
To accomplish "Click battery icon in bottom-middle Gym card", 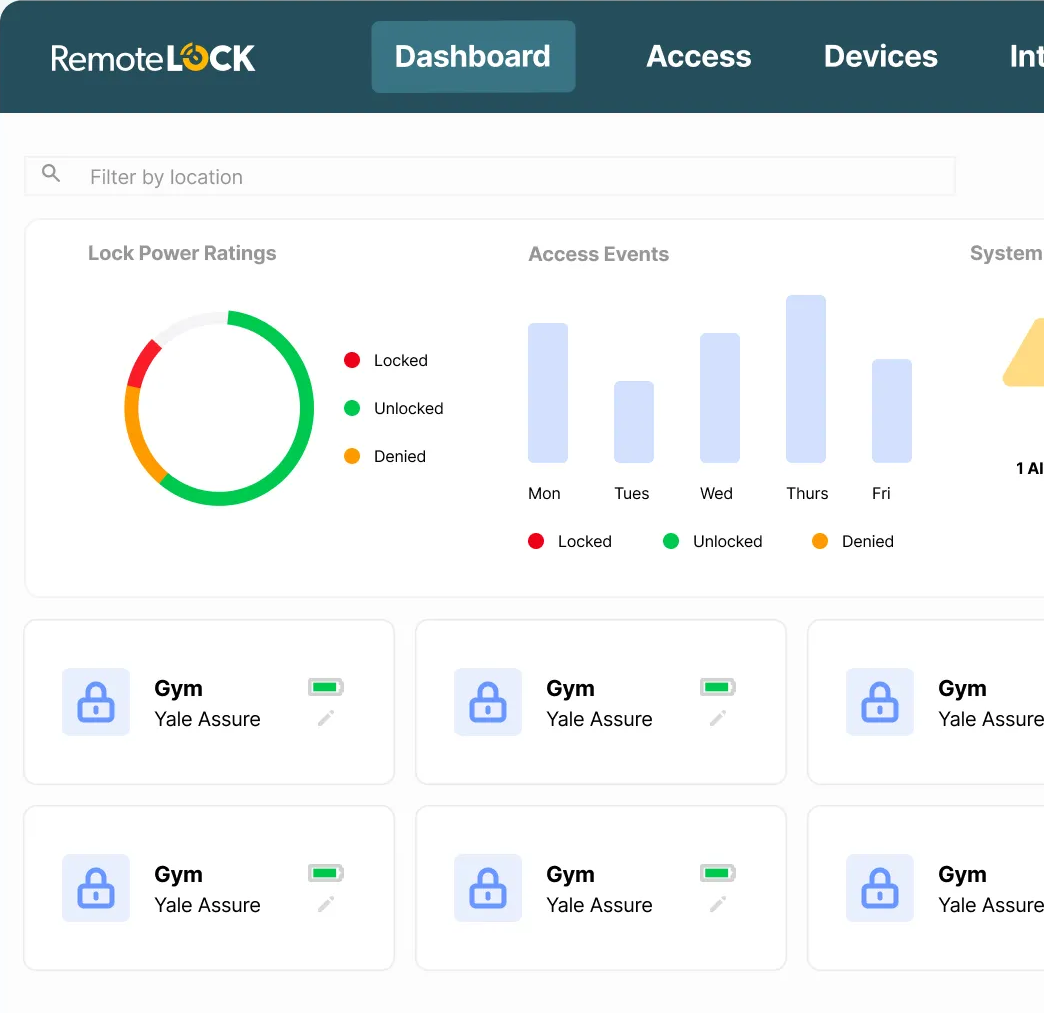I will (718, 872).
